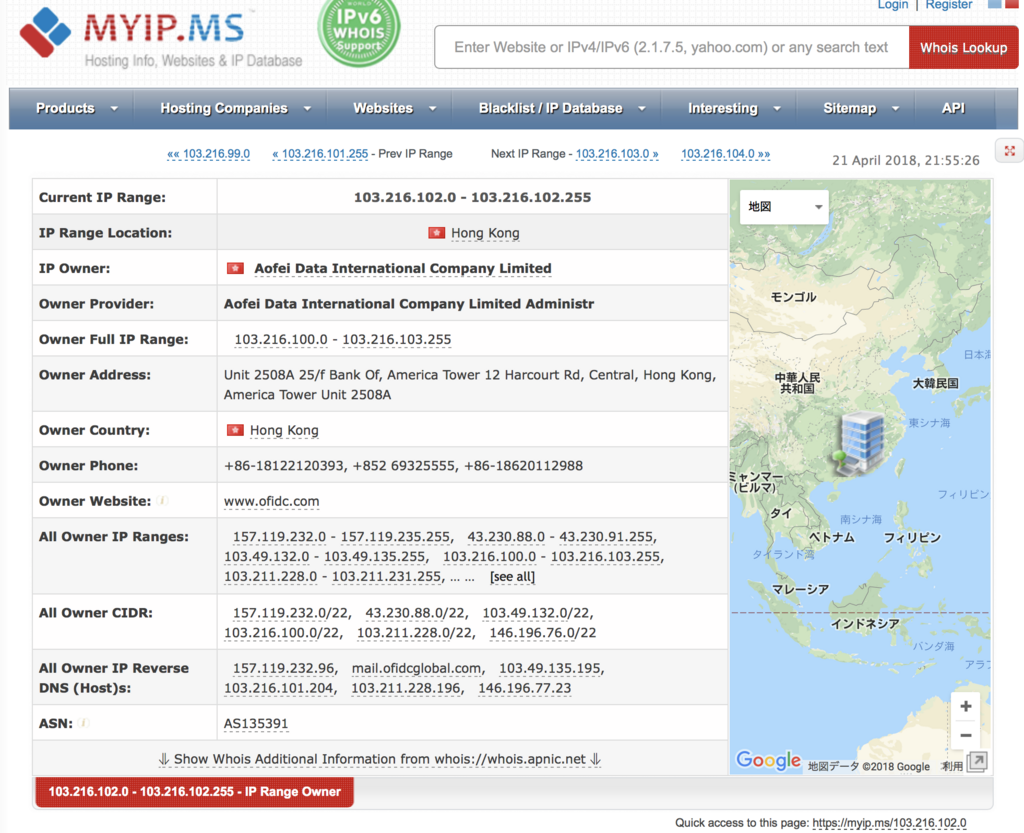Open reverse DNS IP 146.196.77.23
The width and height of the screenshot is (1024, 833).
pos(524,688)
